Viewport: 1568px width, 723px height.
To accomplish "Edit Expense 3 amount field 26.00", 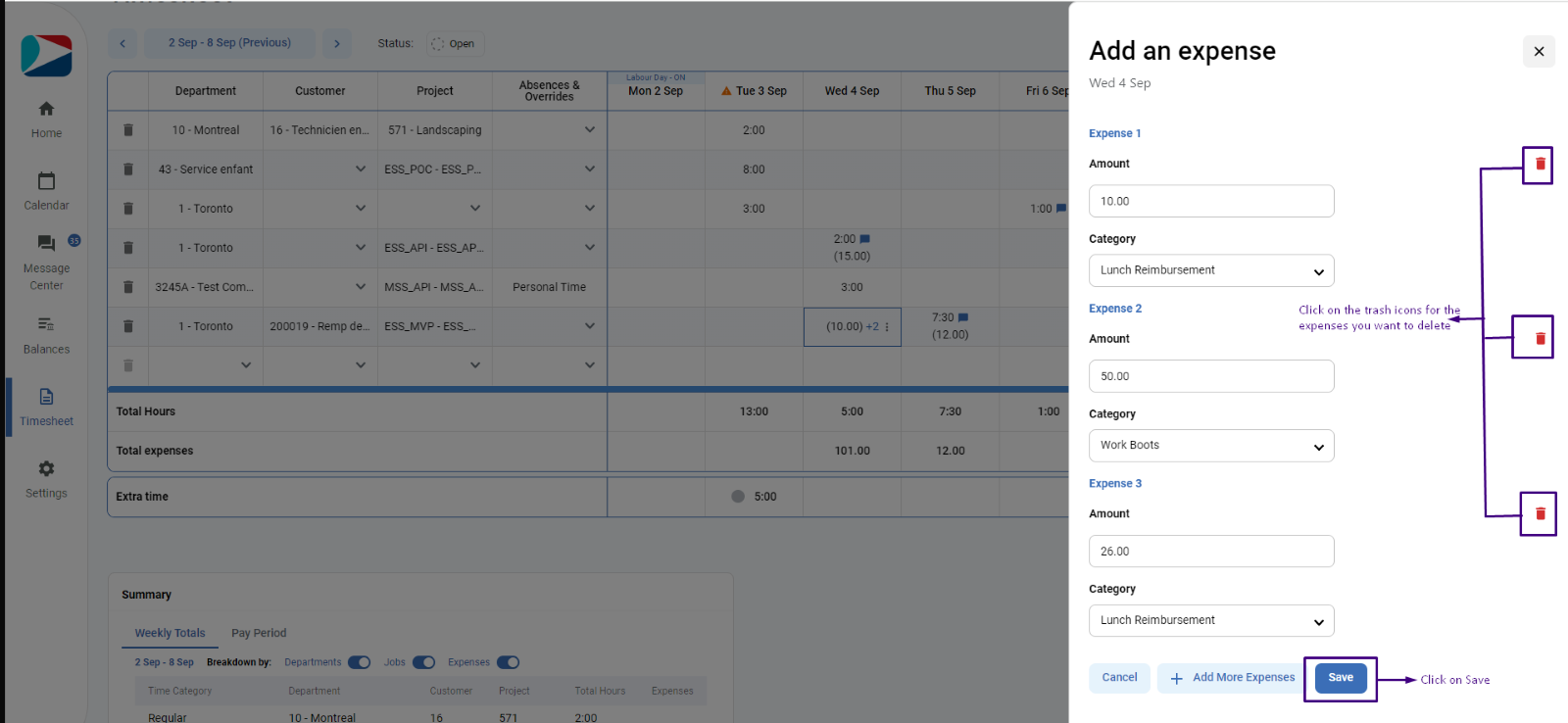I will pyautogui.click(x=1211, y=552).
